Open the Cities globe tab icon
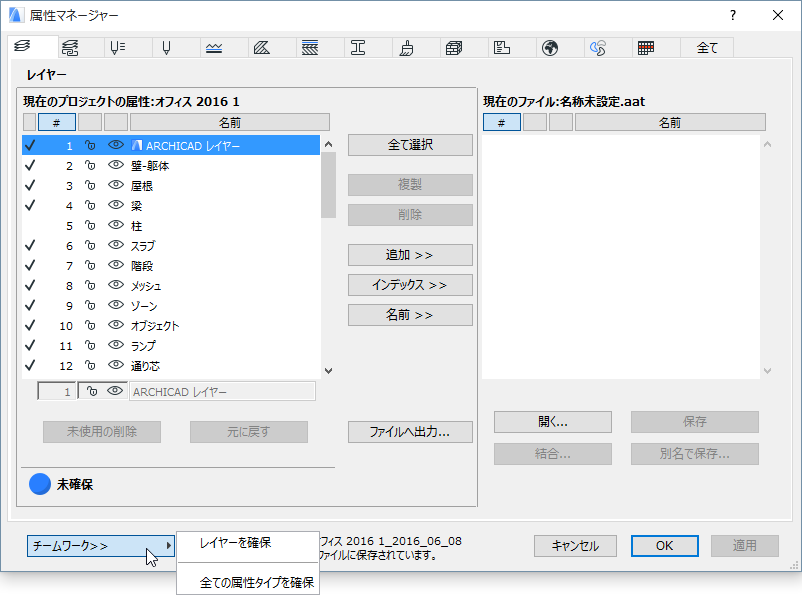The height and width of the screenshot is (595, 802). point(550,48)
